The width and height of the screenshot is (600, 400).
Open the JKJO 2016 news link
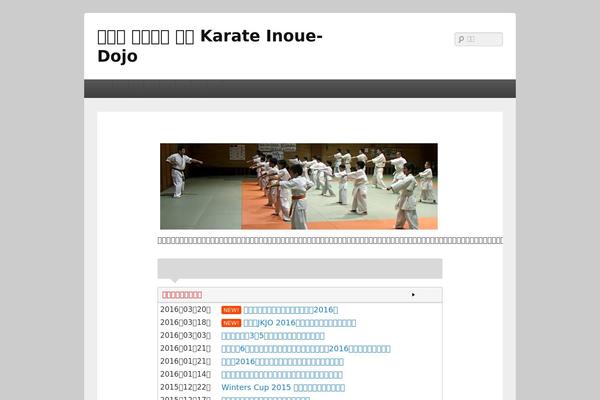pyautogui.click(x=300, y=323)
